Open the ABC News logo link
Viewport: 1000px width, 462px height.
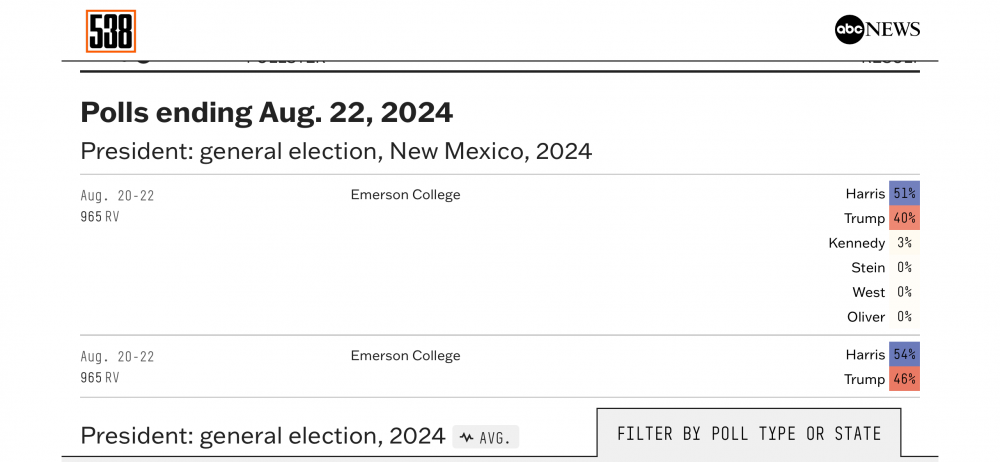pos(878,29)
